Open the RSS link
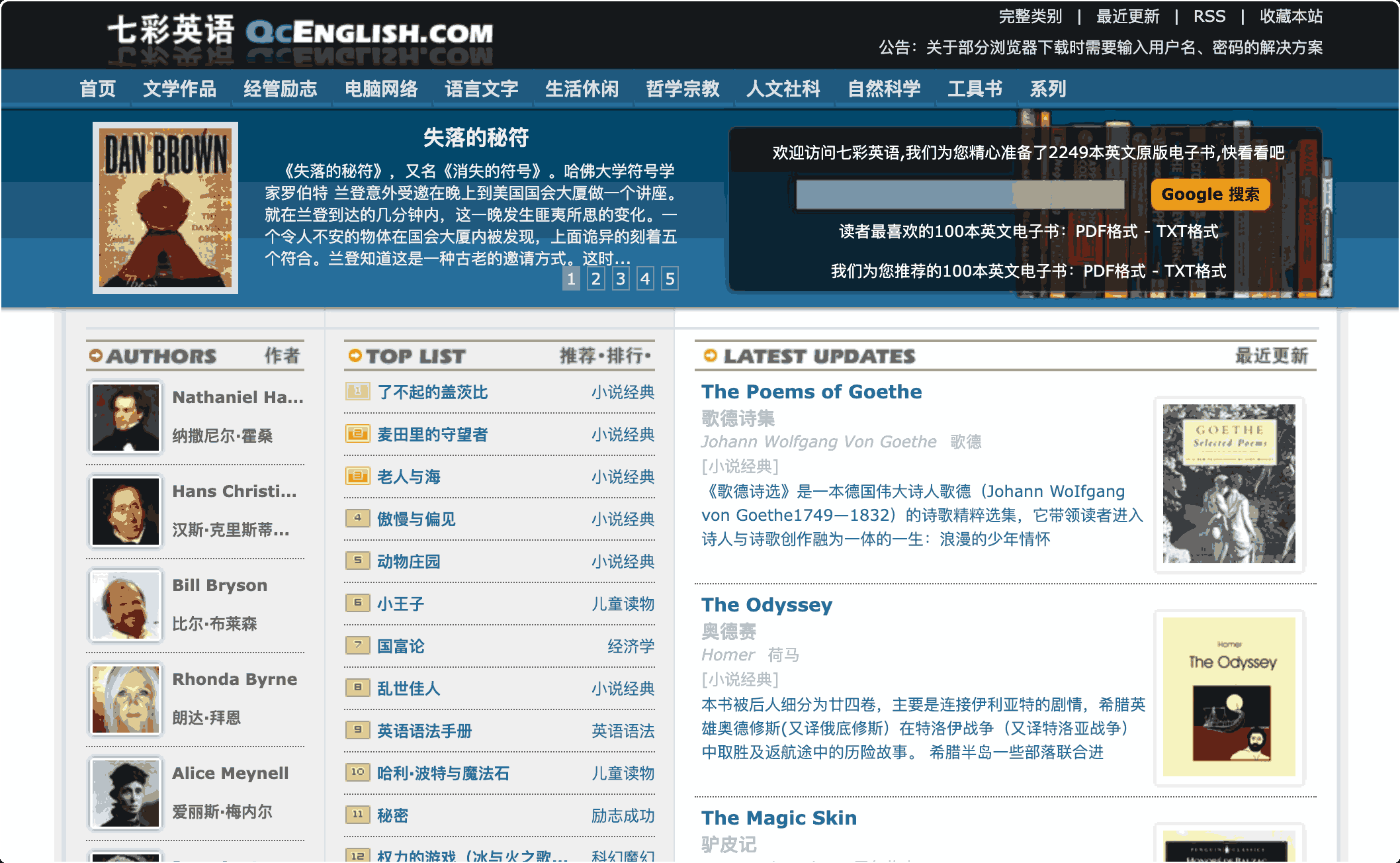 click(x=1209, y=16)
